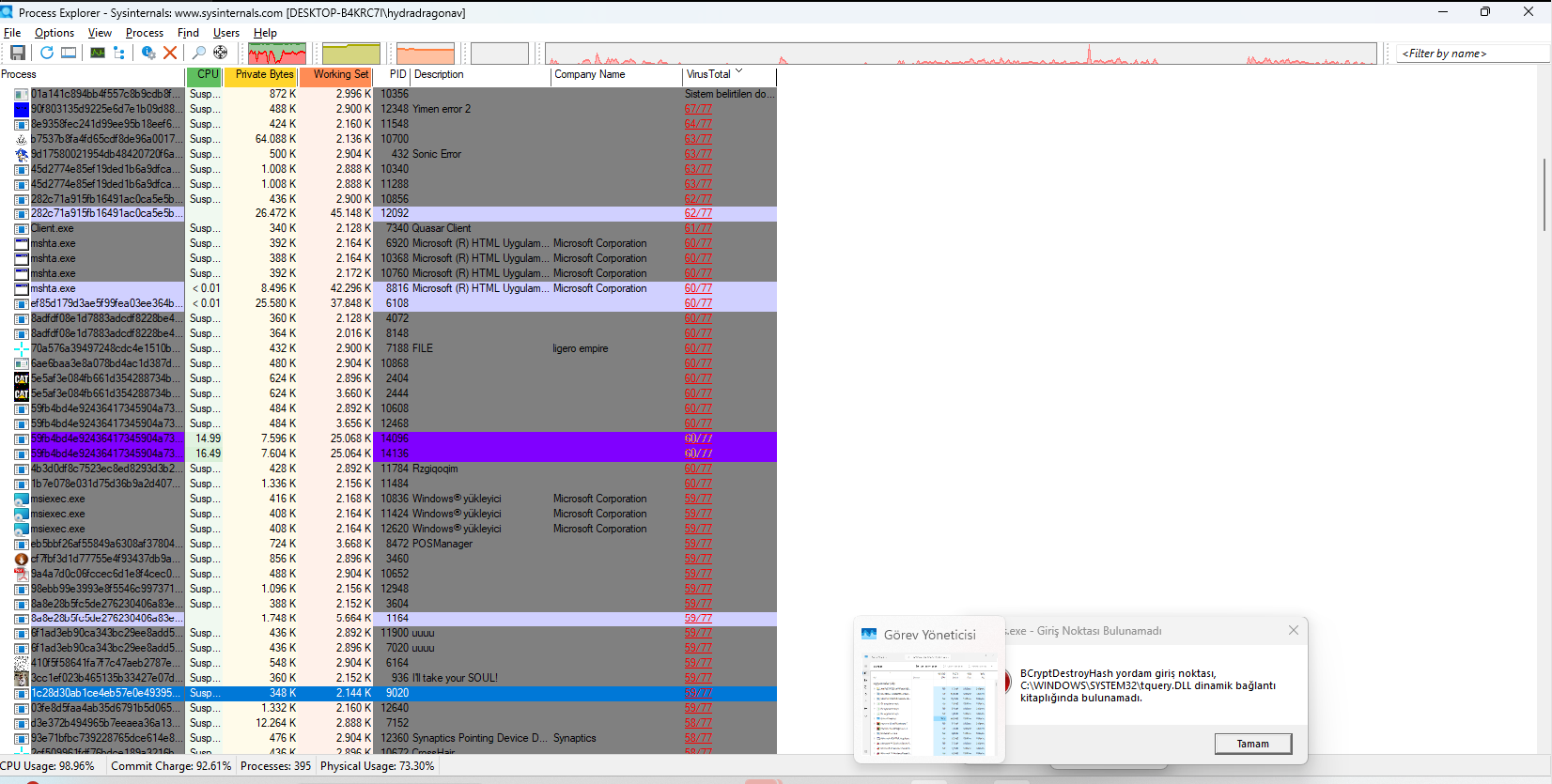Close the Giriş Noktası Bulunamadı dialog

(x=1294, y=630)
